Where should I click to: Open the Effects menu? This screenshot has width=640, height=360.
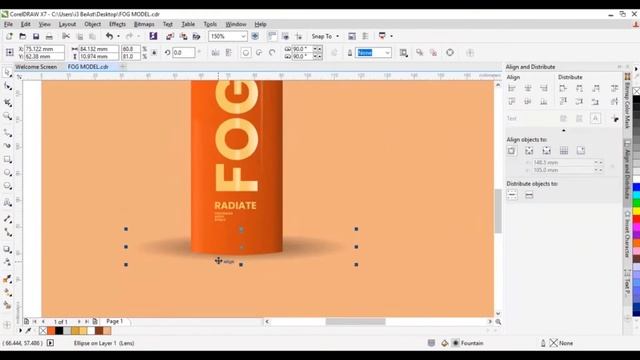click(117, 24)
